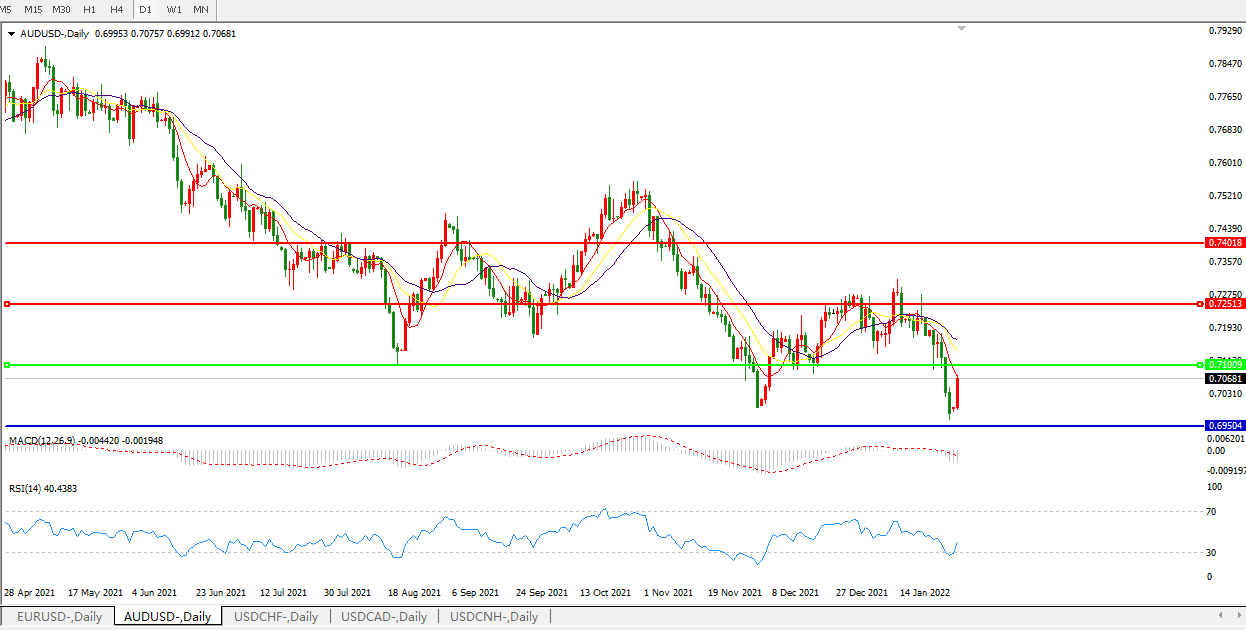Image resolution: width=1246 pixels, height=630 pixels.
Task: Open the USDCAD-,Daily chart tab
Action: coord(384,617)
